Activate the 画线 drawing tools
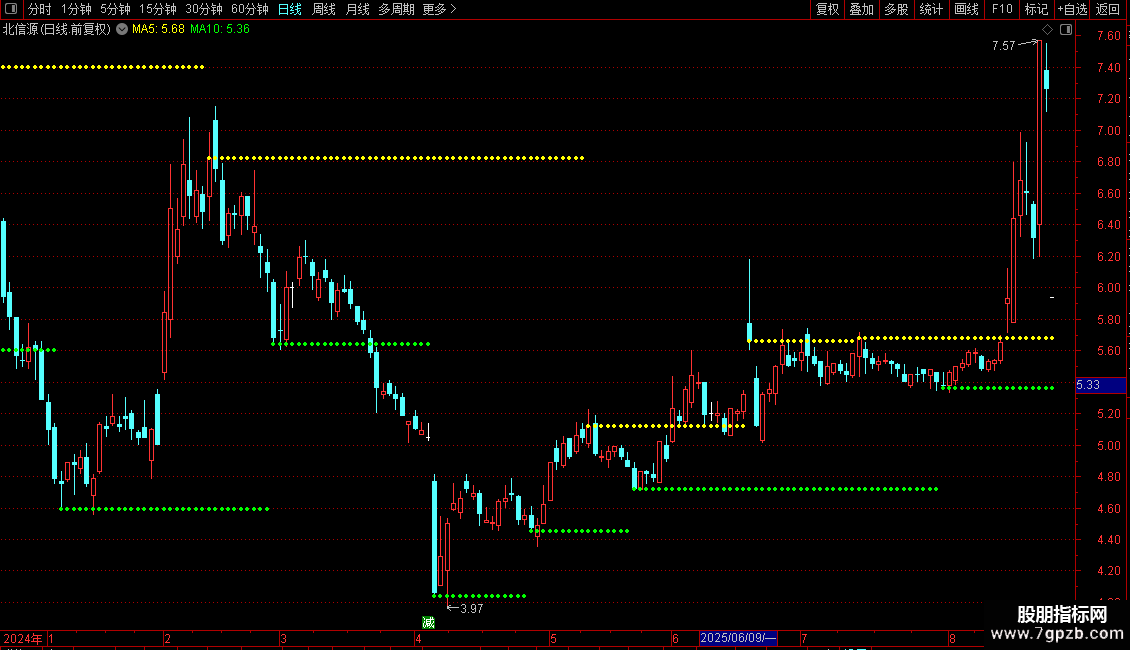1130x650 pixels. pos(966,9)
